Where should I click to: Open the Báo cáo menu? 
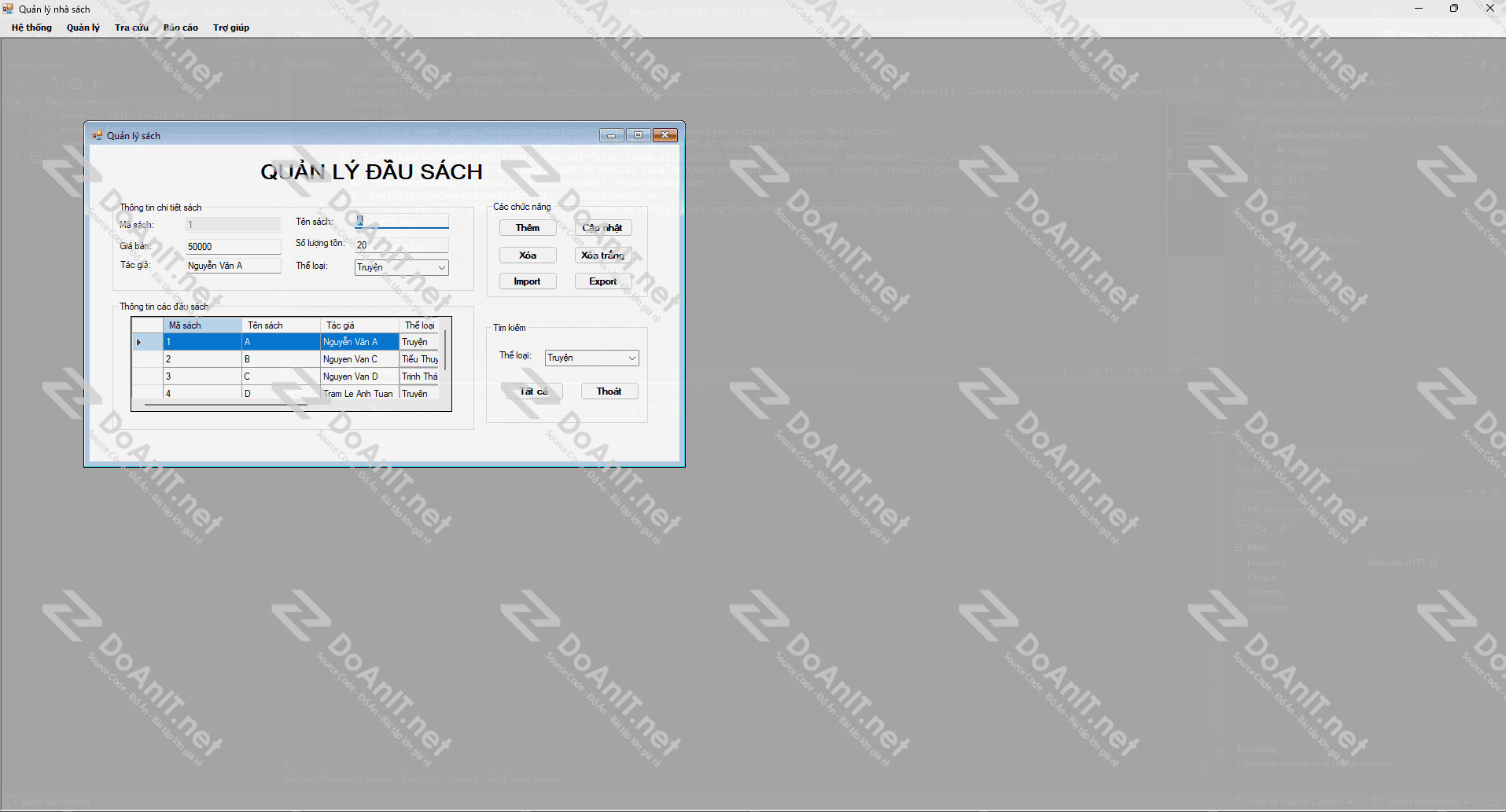click(181, 28)
